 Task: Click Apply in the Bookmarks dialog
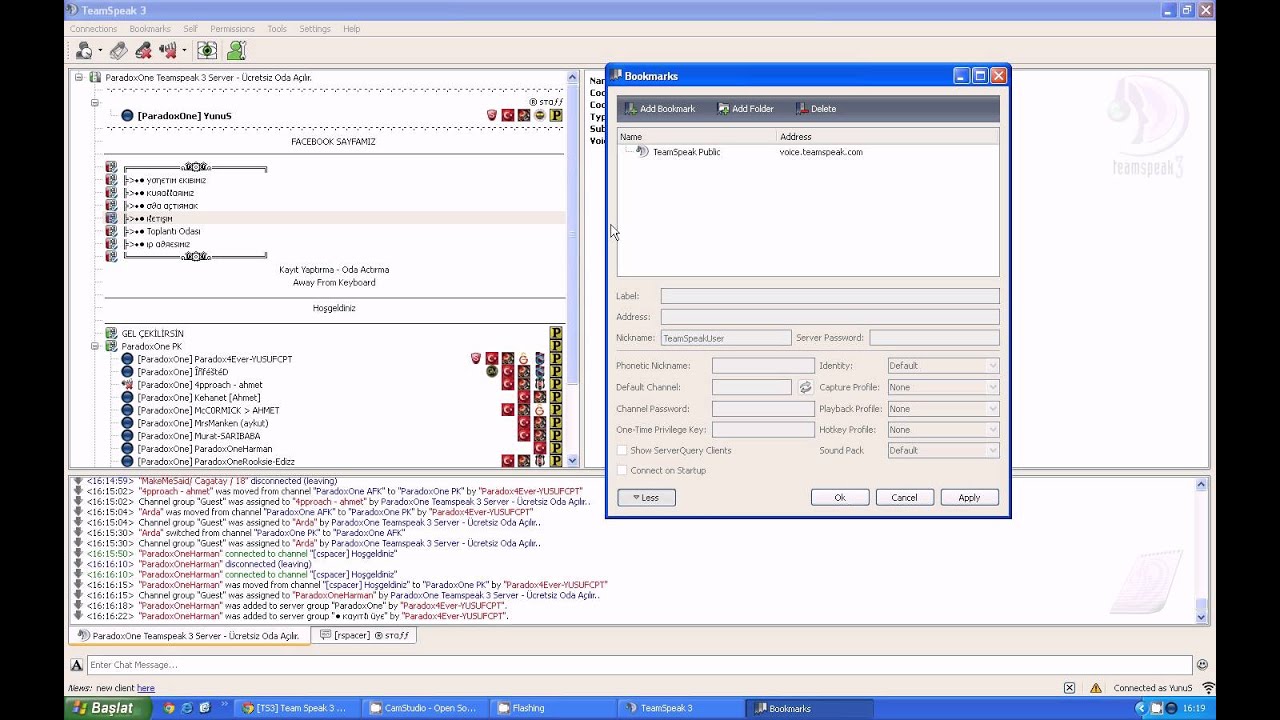click(x=969, y=498)
